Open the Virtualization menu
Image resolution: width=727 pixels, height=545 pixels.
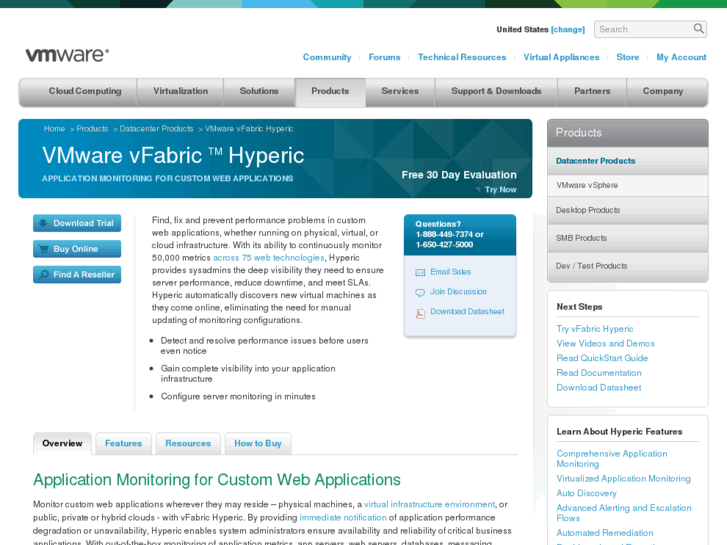pyautogui.click(x=180, y=91)
